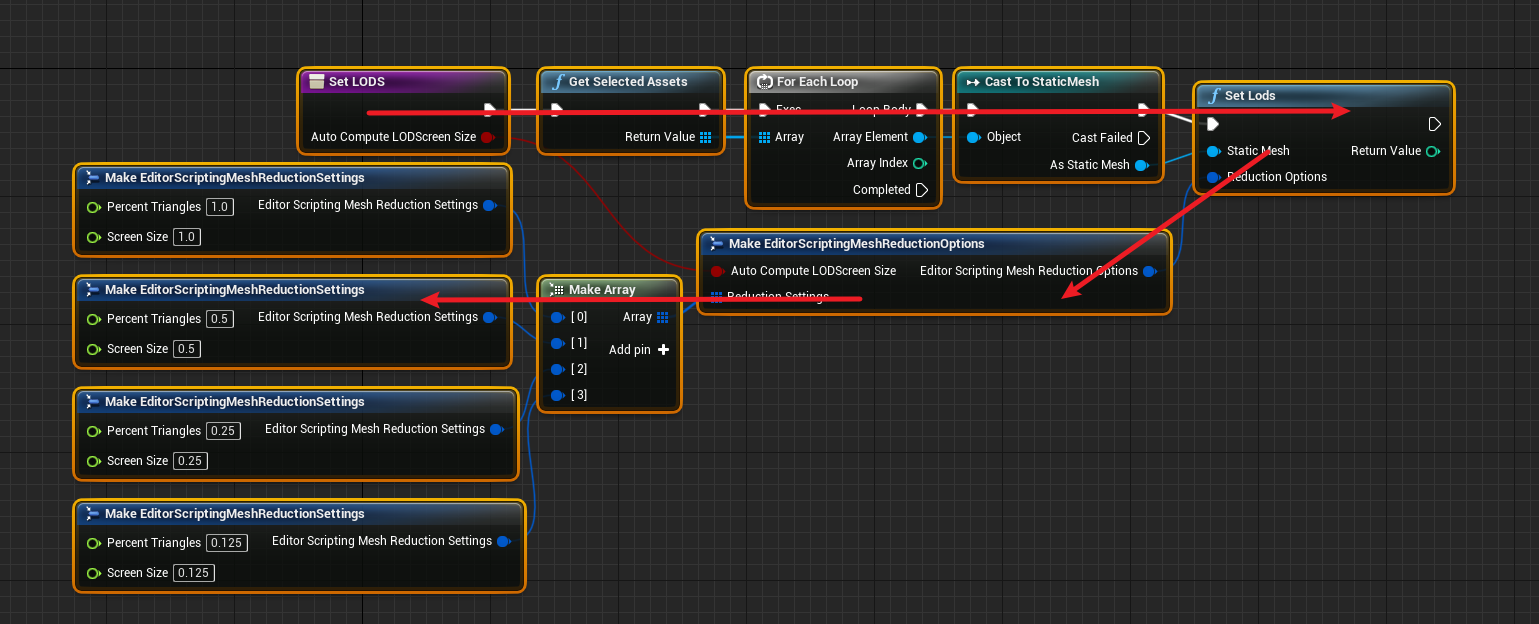This screenshot has height=624, width=1539.
Task: Click the Completed exec pin on For Each Loop
Action: coord(921,190)
